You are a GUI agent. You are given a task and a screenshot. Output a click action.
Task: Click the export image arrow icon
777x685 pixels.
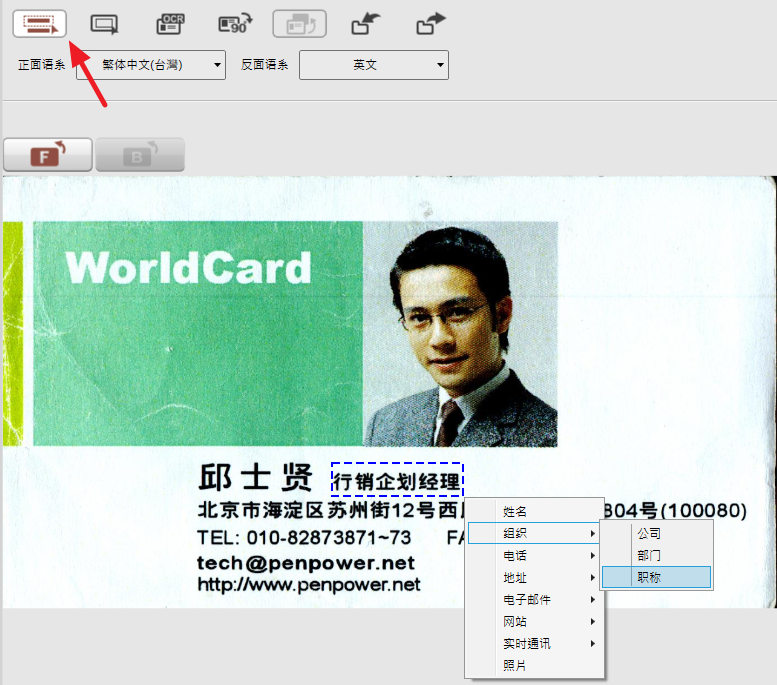click(431, 22)
